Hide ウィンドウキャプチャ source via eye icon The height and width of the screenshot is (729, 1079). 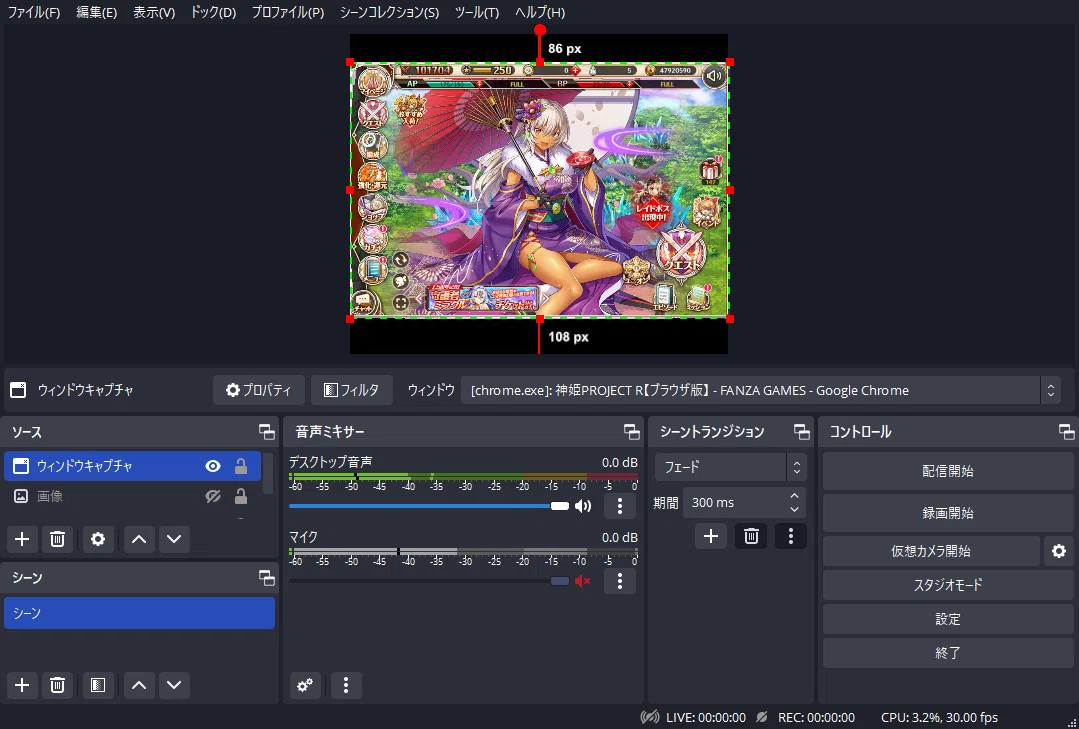(x=213, y=466)
